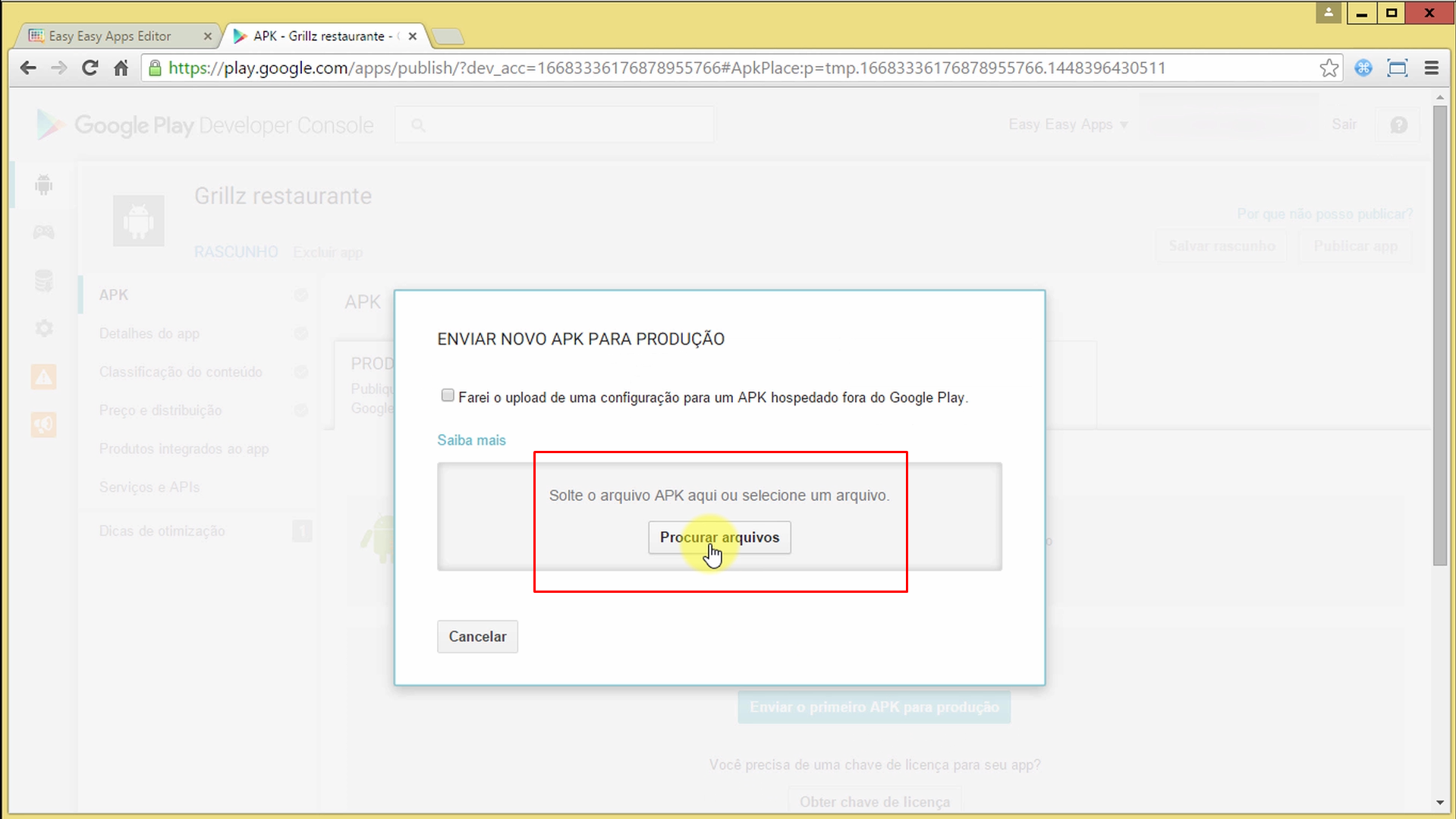Go to browser home page
The height and width of the screenshot is (819, 1456).
[121, 68]
